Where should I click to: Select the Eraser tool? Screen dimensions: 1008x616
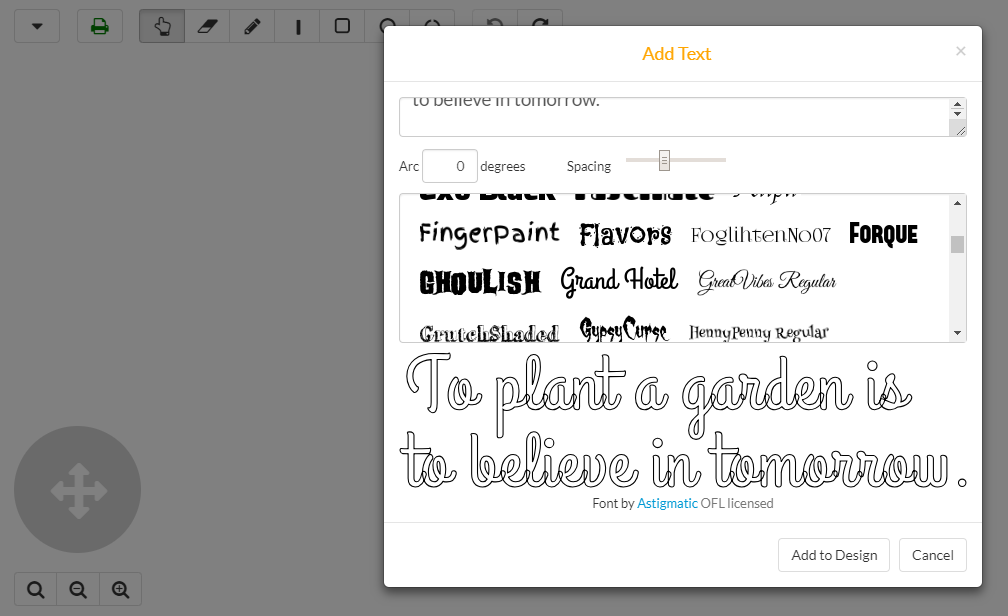tap(206, 26)
